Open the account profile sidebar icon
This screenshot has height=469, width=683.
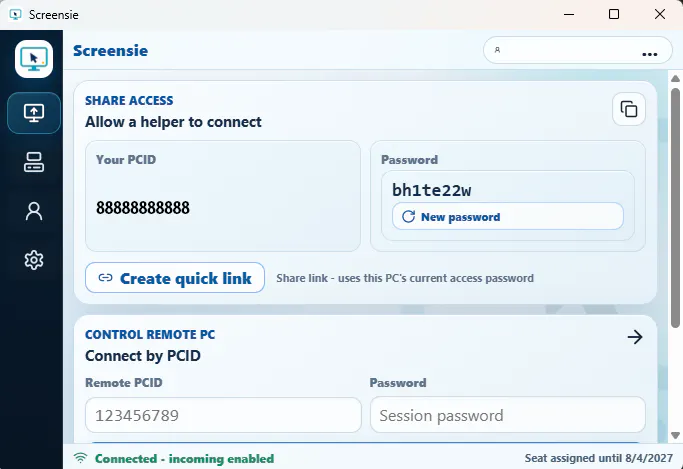[34, 211]
